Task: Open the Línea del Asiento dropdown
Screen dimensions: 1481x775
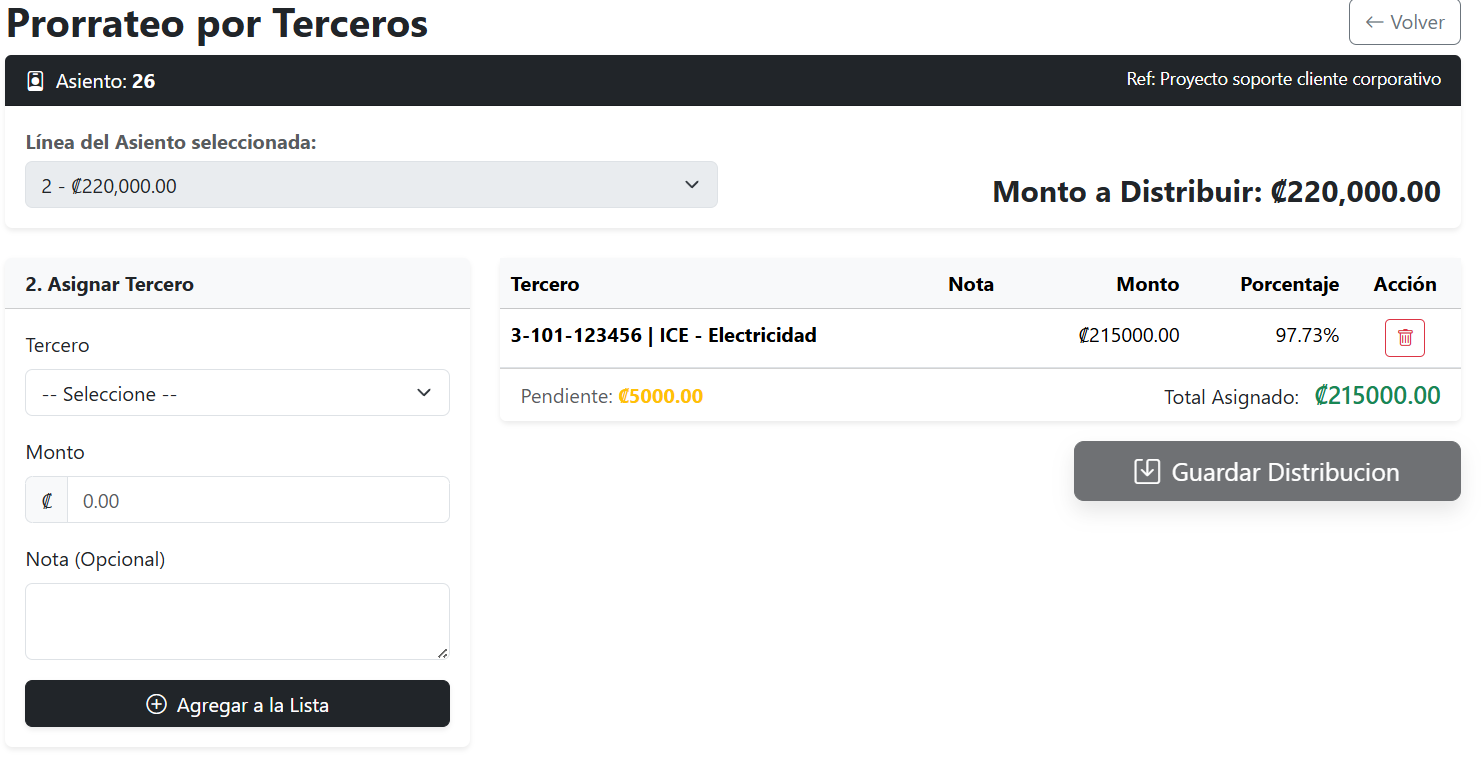Action: (x=371, y=184)
